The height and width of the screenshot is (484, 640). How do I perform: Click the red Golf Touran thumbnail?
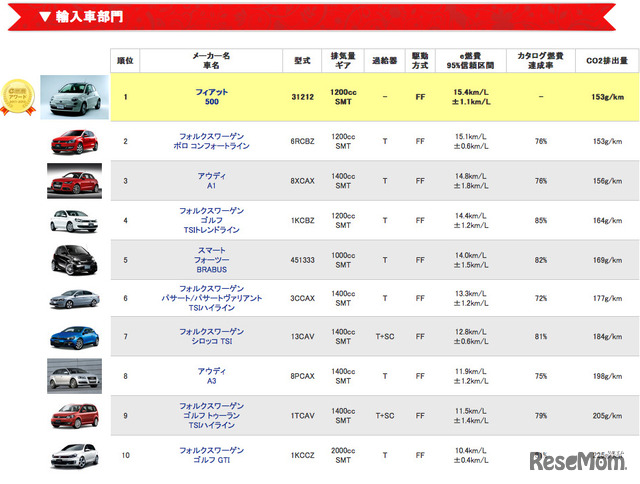[74, 415]
